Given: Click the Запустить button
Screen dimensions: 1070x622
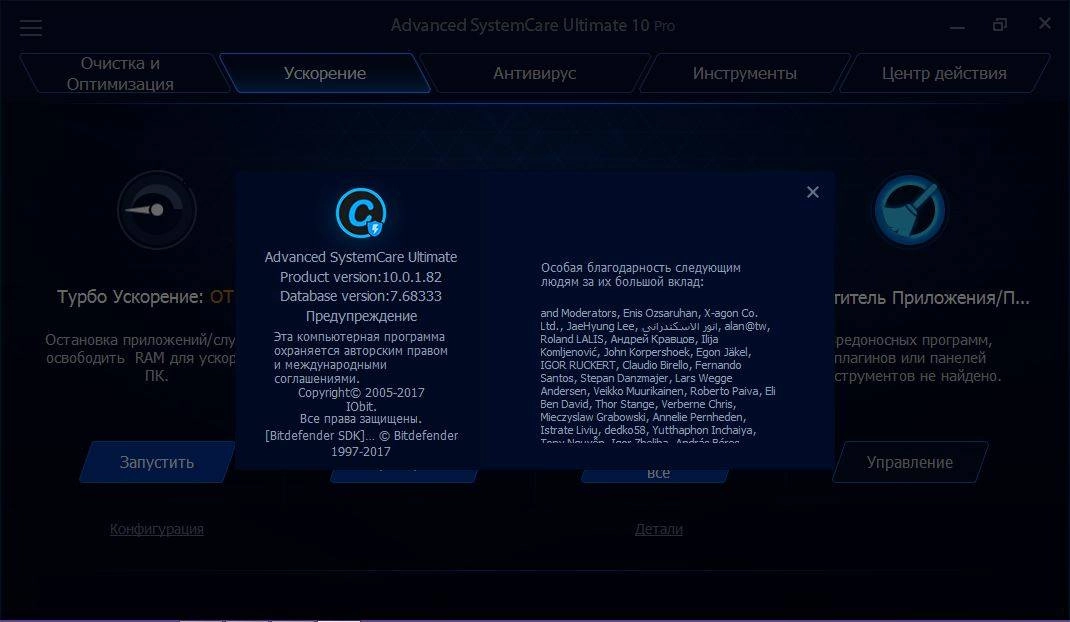Looking at the screenshot, I should click(156, 462).
